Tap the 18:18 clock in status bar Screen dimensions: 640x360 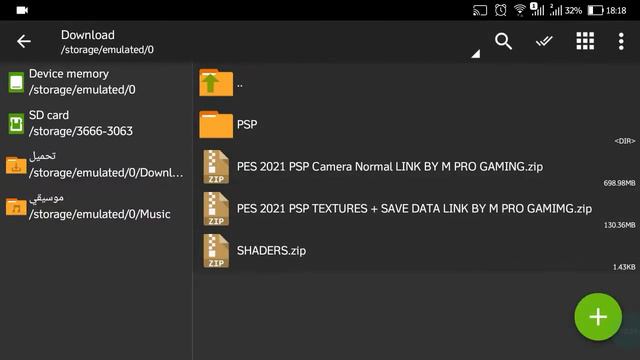616,11
